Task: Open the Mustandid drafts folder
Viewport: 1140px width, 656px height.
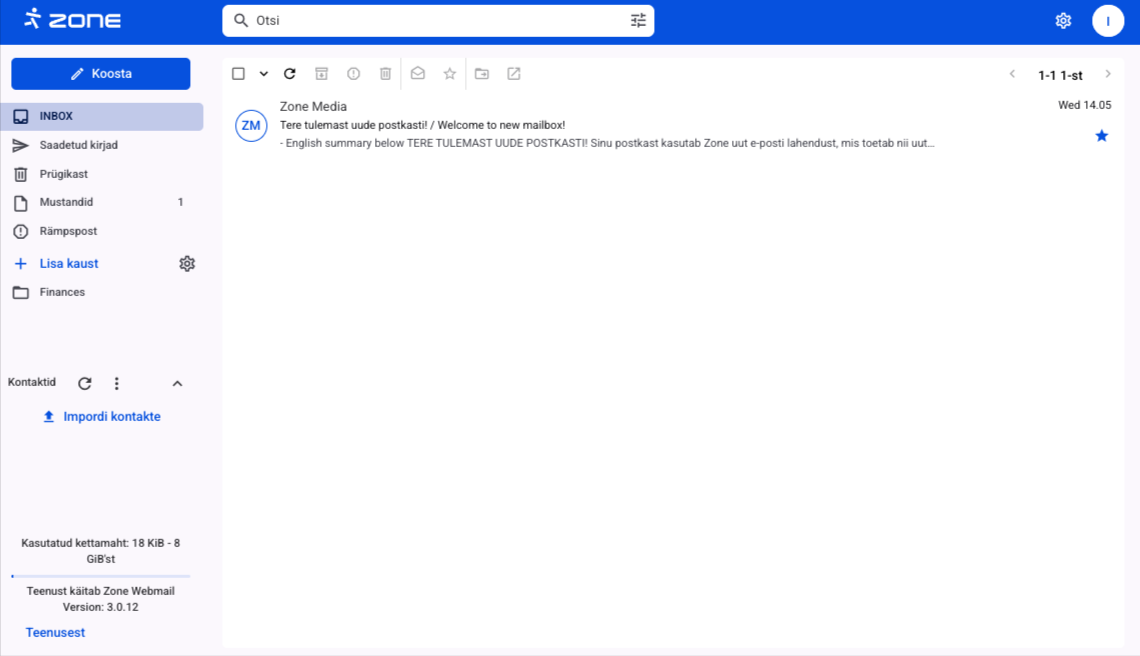Action: coord(66,202)
